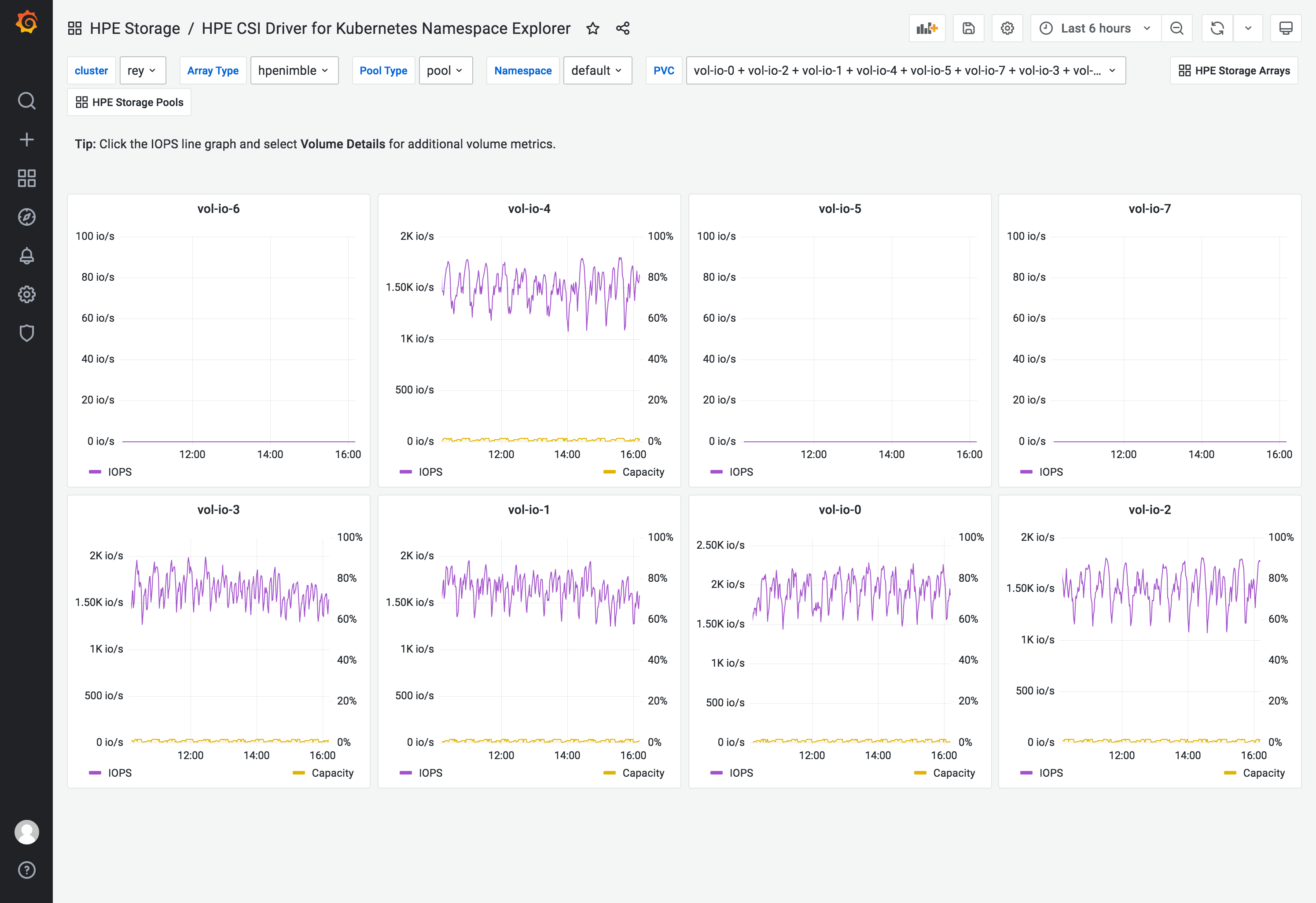Click the Add panel toolbar icon

(x=927, y=28)
